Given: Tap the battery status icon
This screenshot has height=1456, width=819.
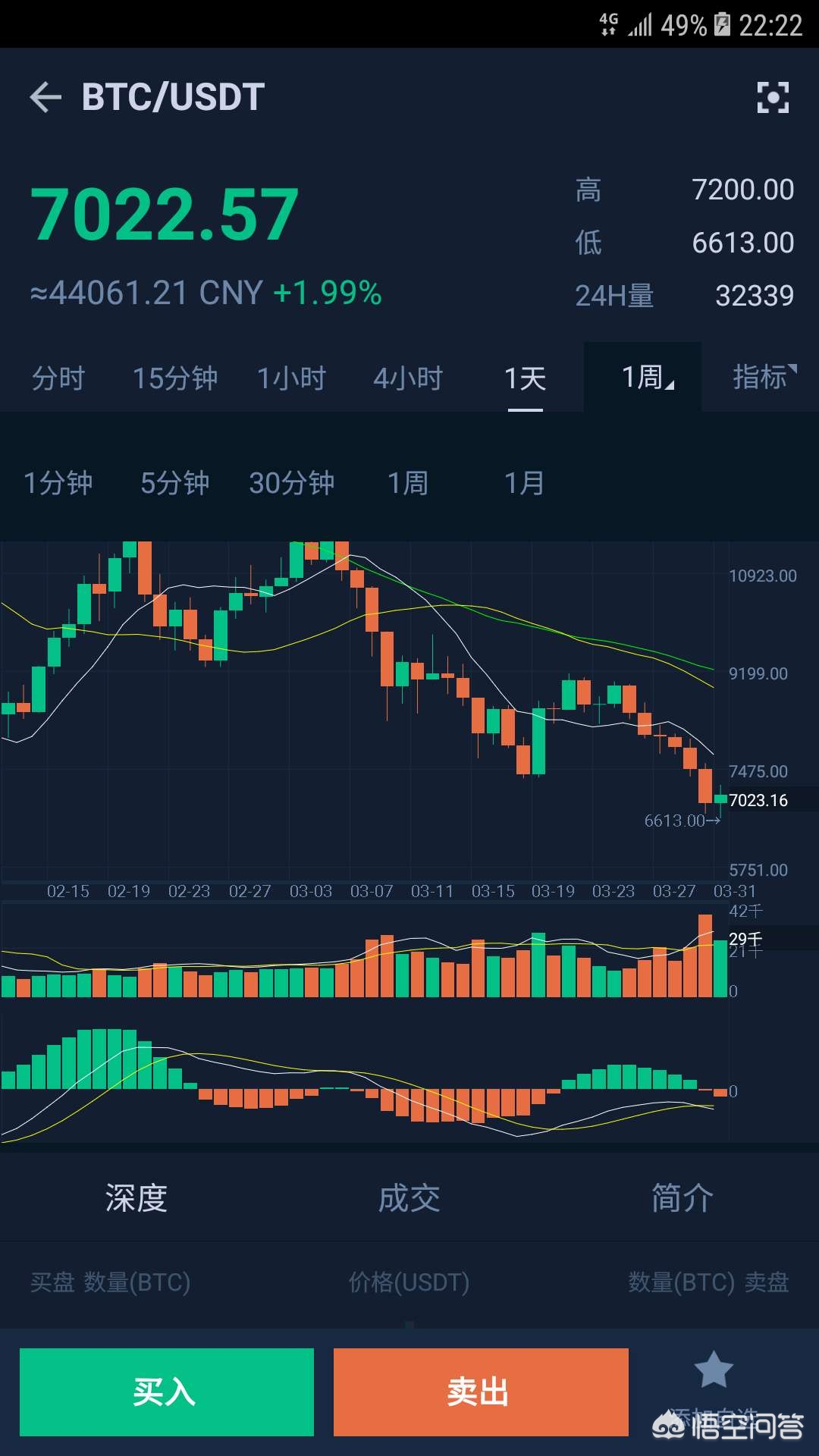Looking at the screenshot, I should (722, 25).
